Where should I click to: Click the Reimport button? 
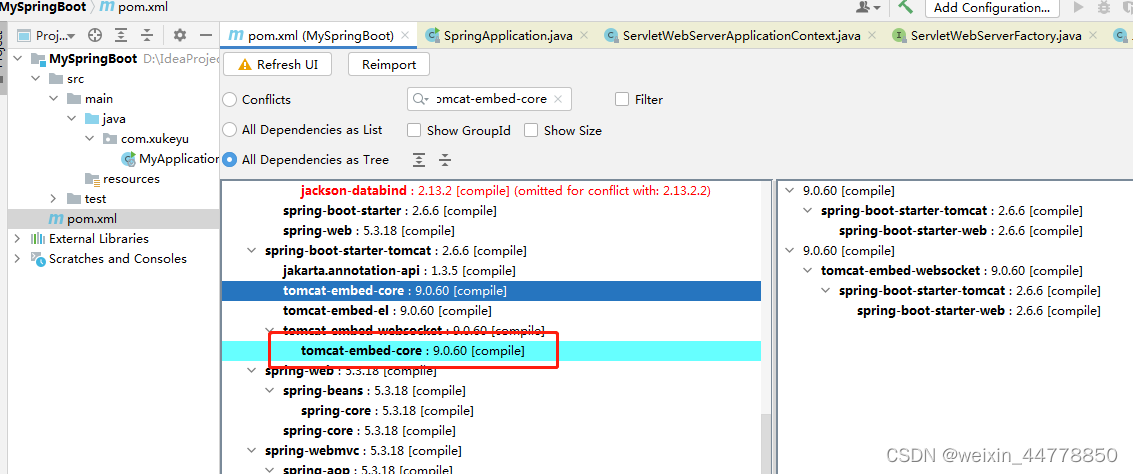[389, 64]
